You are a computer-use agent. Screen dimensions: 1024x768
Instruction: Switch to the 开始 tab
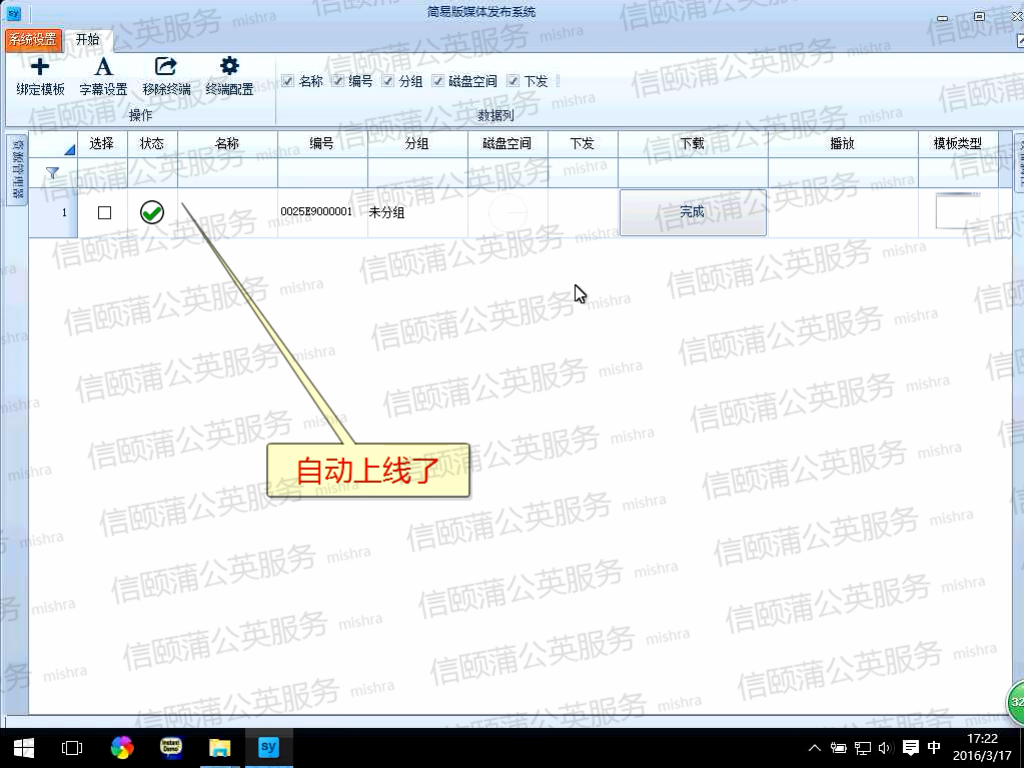point(88,40)
